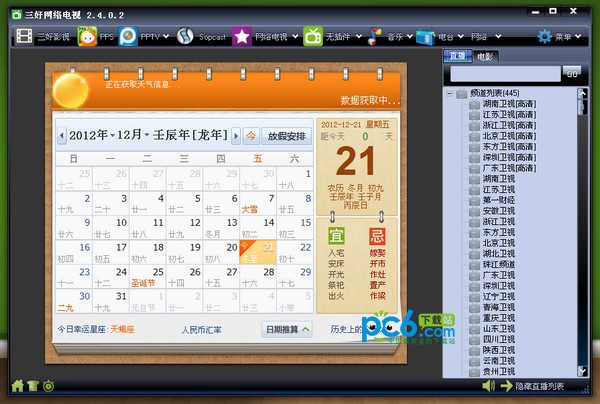Switch to the 直播 tab
This screenshot has width=600, height=404.
coord(458,57)
